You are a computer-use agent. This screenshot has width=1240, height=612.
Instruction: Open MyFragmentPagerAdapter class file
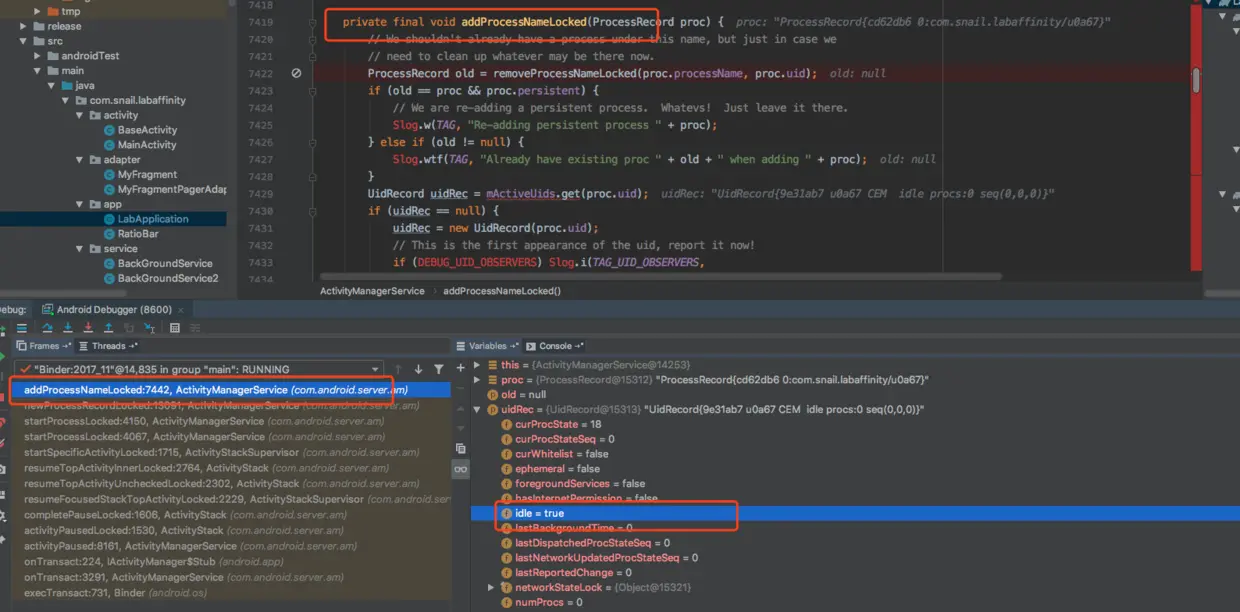click(164, 189)
